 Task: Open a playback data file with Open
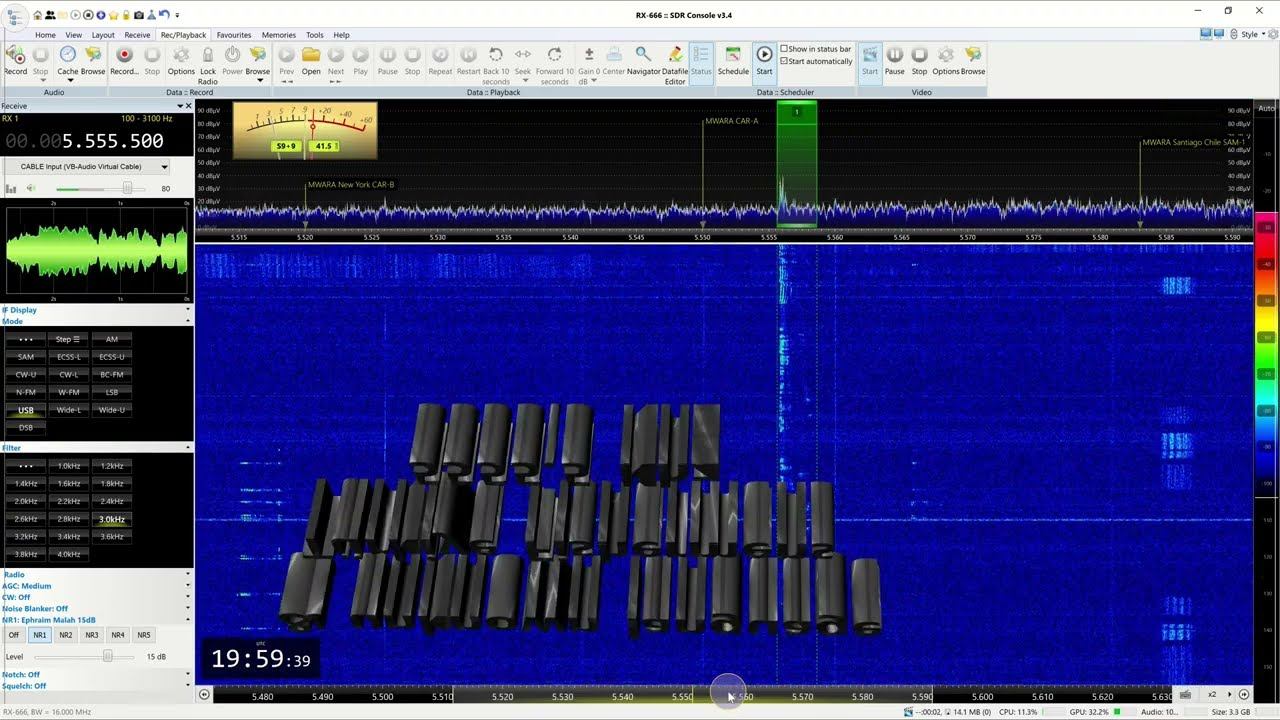[x=311, y=60]
